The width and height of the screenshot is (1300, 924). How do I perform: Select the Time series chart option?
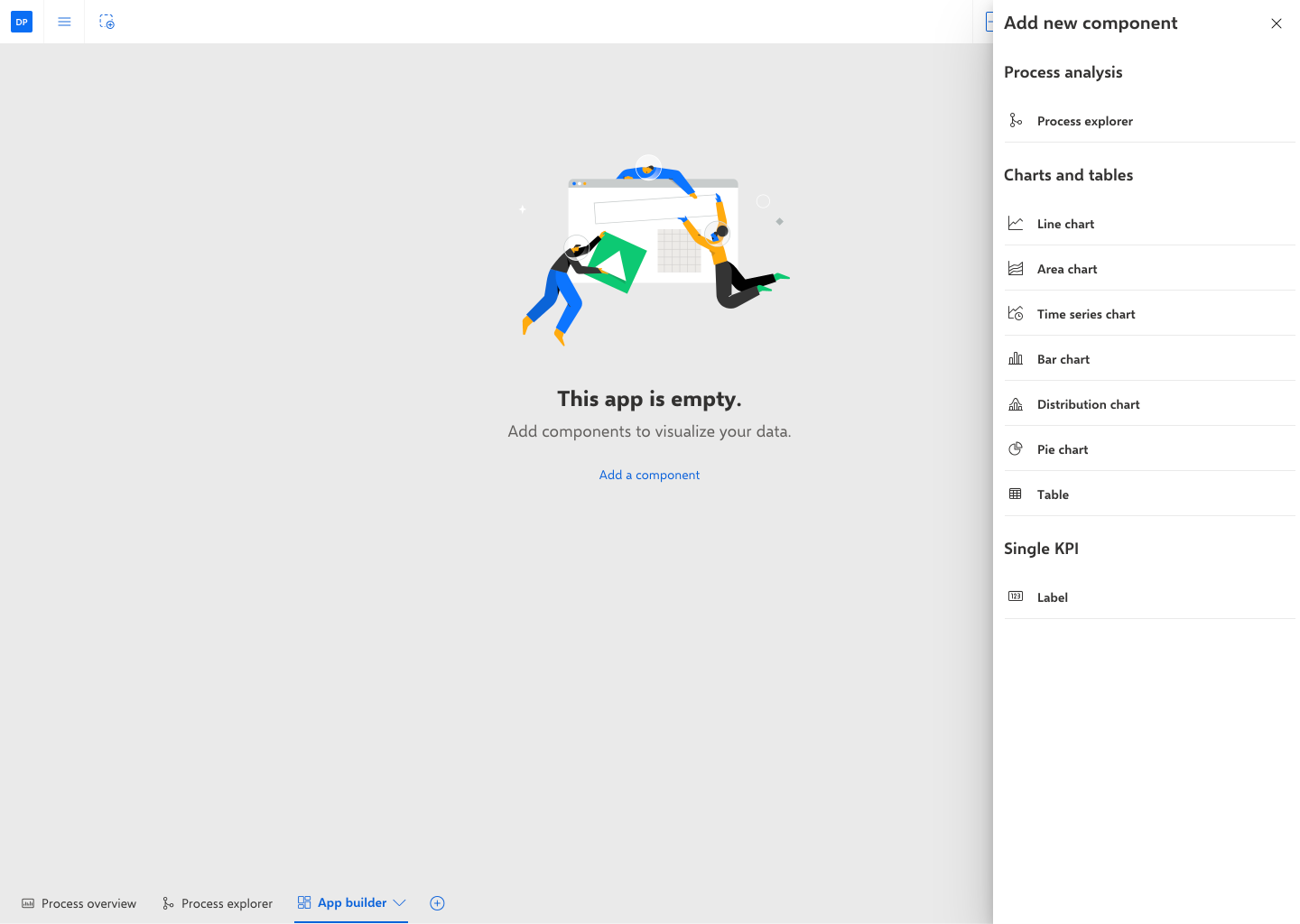[x=1149, y=314]
